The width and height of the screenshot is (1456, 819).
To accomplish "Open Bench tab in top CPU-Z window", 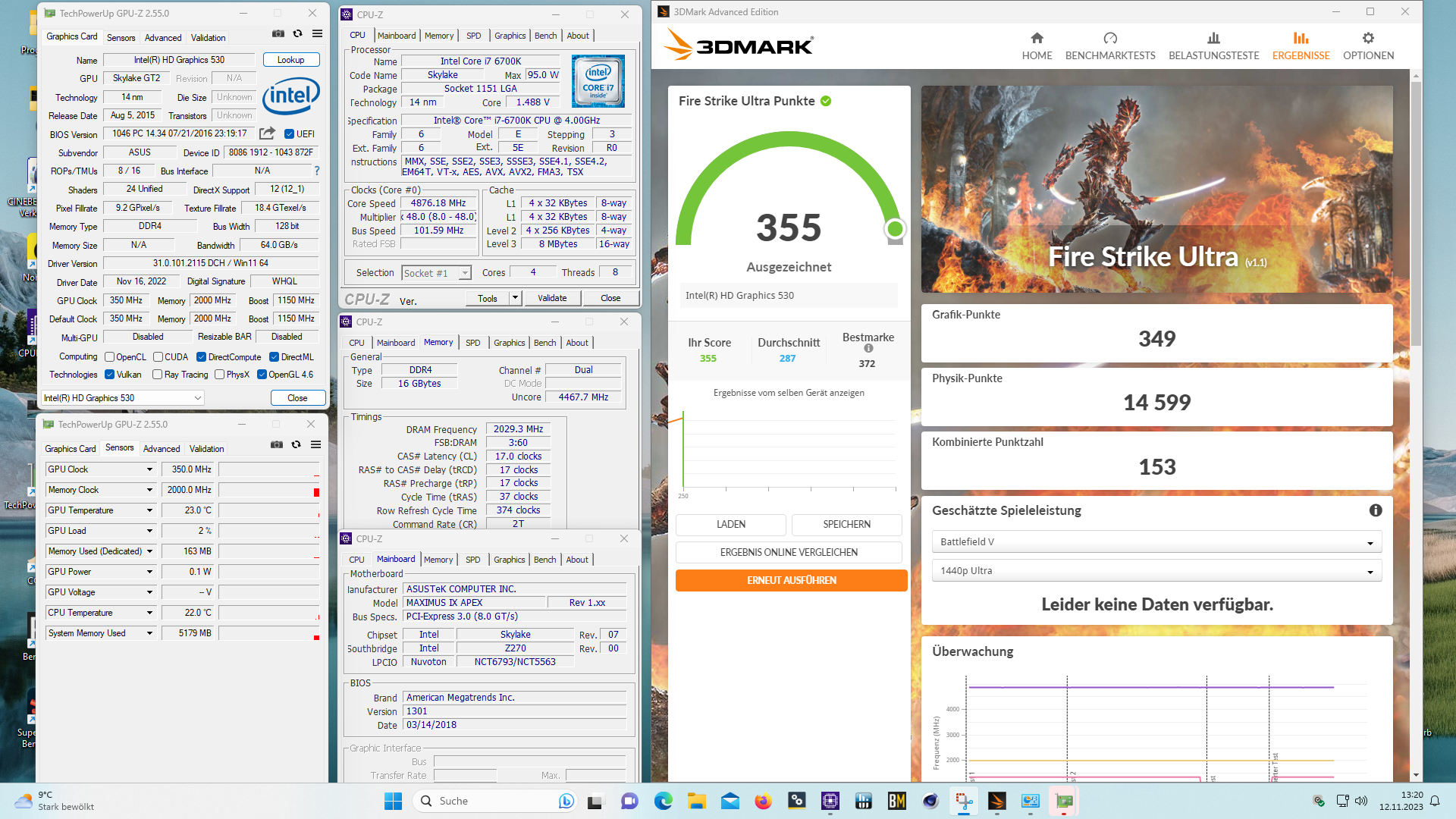I will [x=545, y=36].
